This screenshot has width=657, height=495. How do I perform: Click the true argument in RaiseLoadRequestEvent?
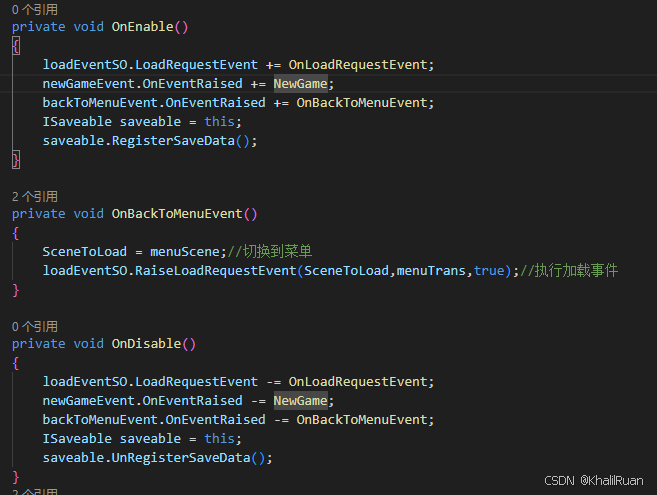(x=489, y=271)
